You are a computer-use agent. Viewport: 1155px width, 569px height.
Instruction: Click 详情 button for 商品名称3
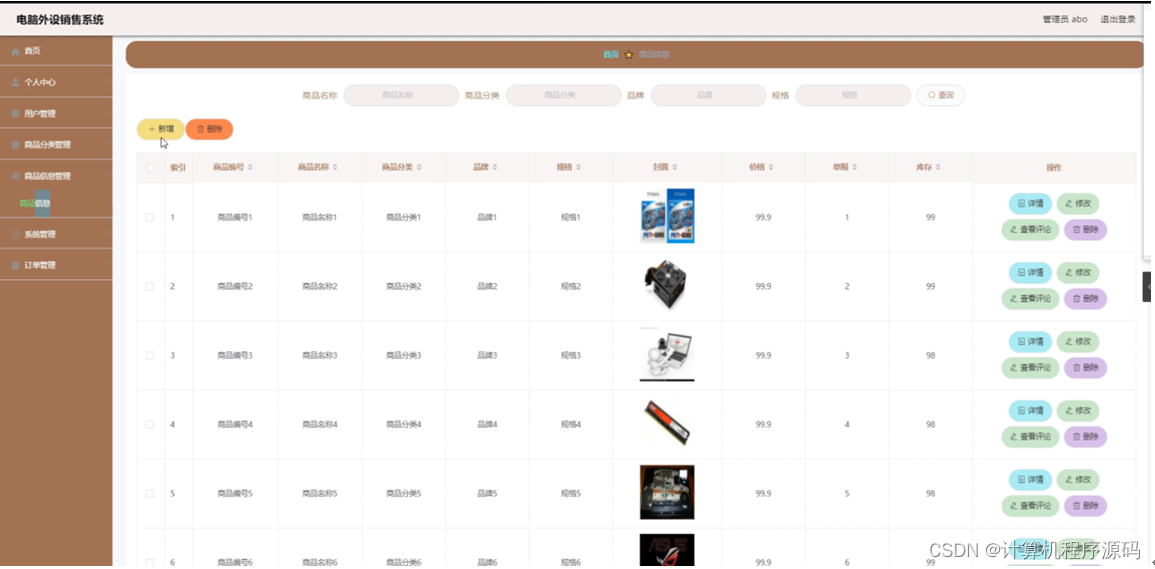tap(1030, 341)
